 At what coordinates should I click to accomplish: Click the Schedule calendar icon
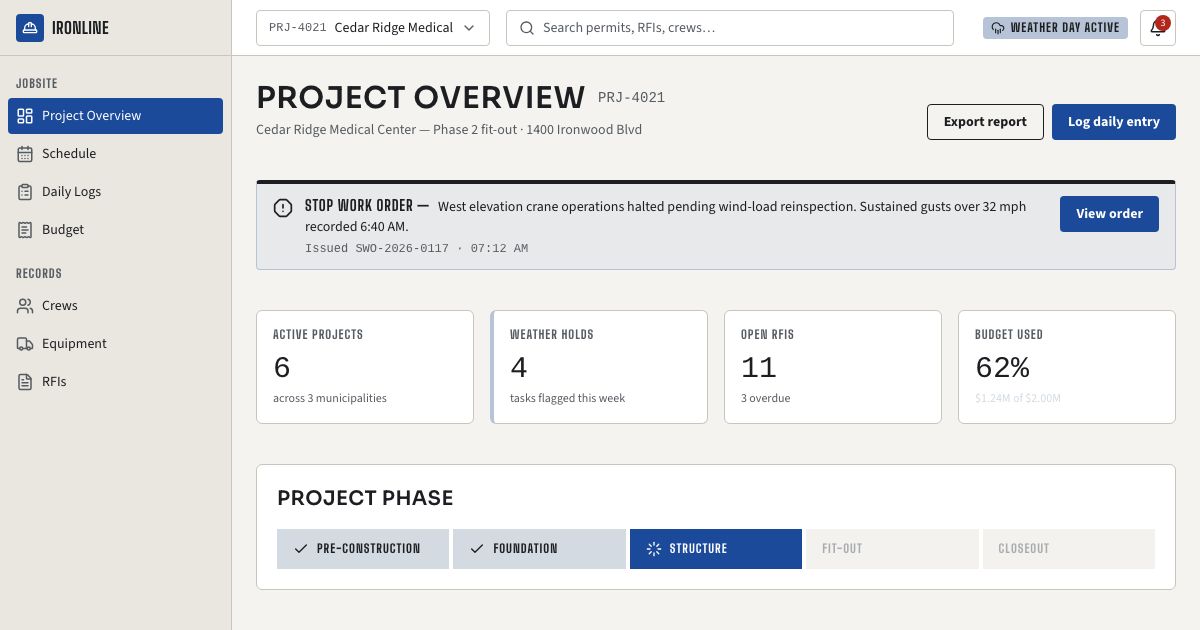[x=25, y=154]
